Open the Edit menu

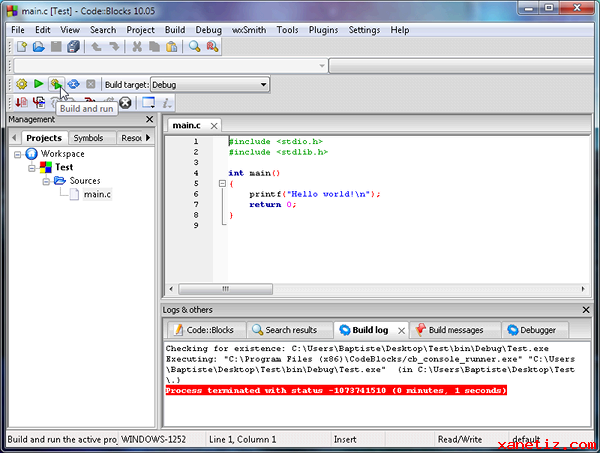(42, 30)
